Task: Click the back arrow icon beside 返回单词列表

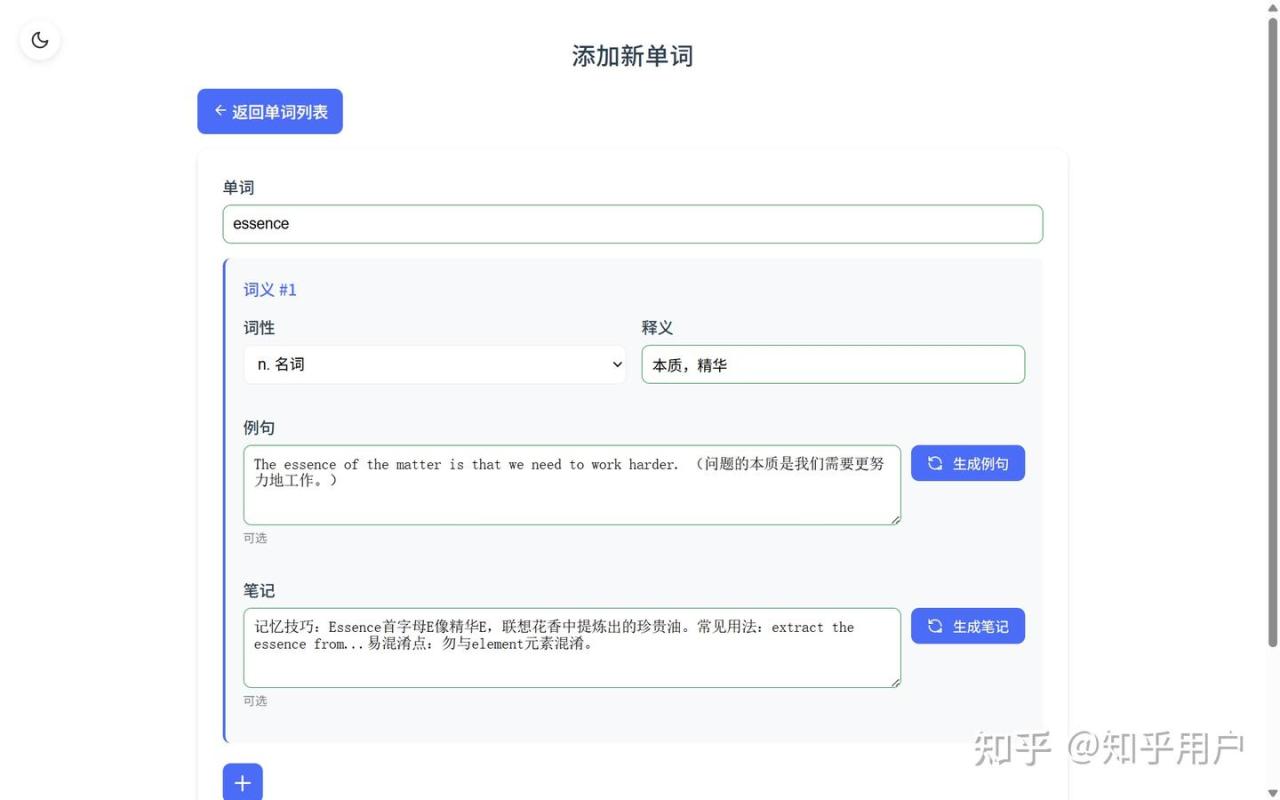Action: coord(220,111)
